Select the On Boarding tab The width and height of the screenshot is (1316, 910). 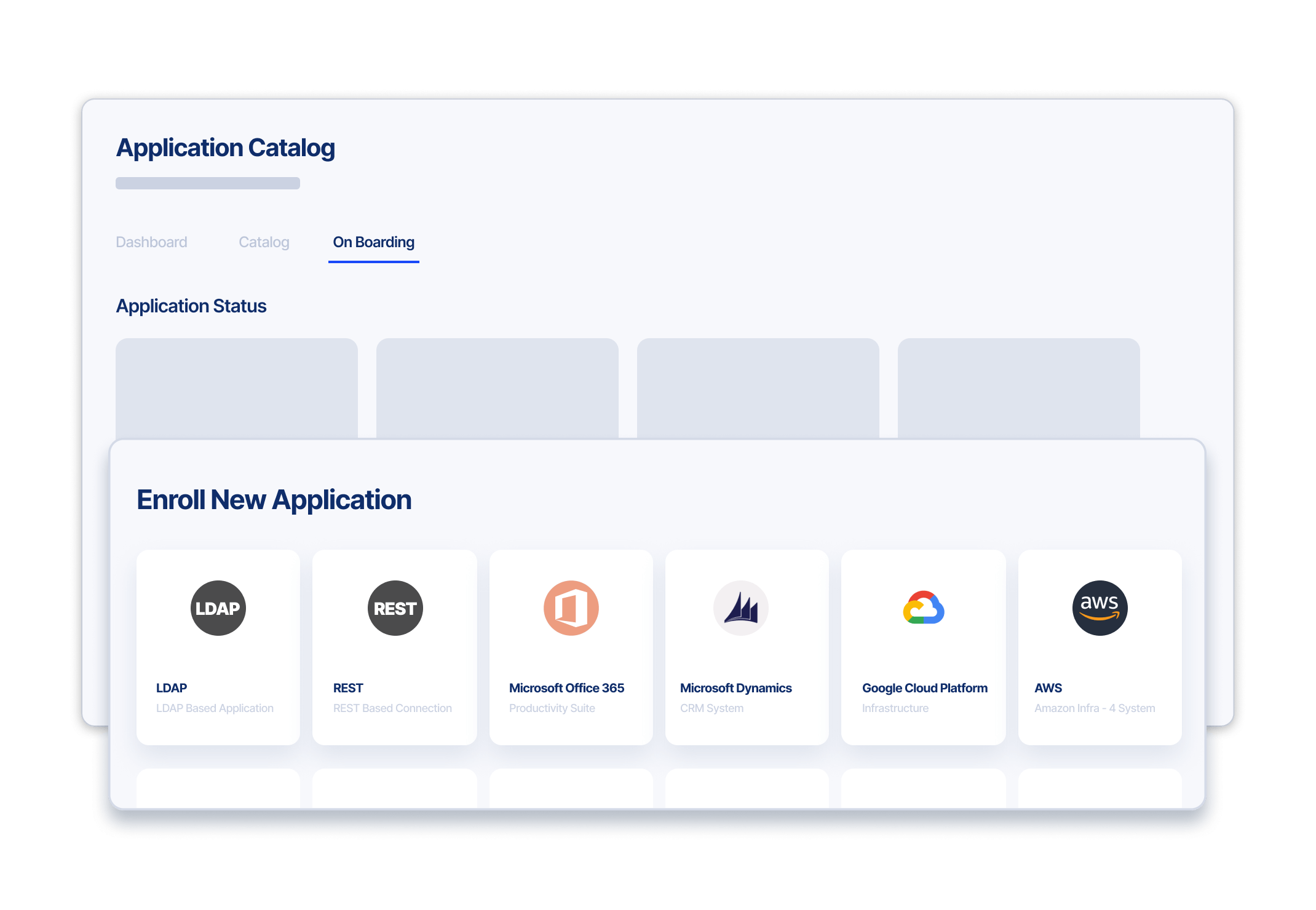(373, 242)
